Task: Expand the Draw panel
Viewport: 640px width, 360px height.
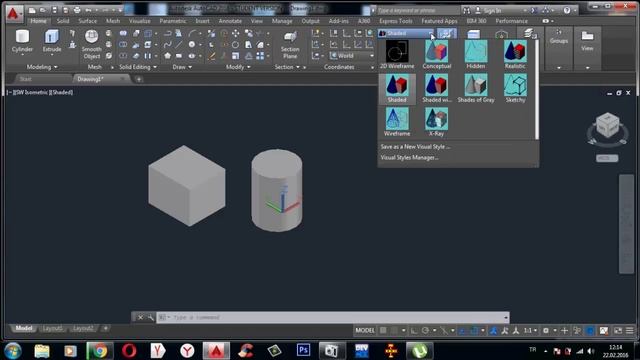Action: click(182, 67)
